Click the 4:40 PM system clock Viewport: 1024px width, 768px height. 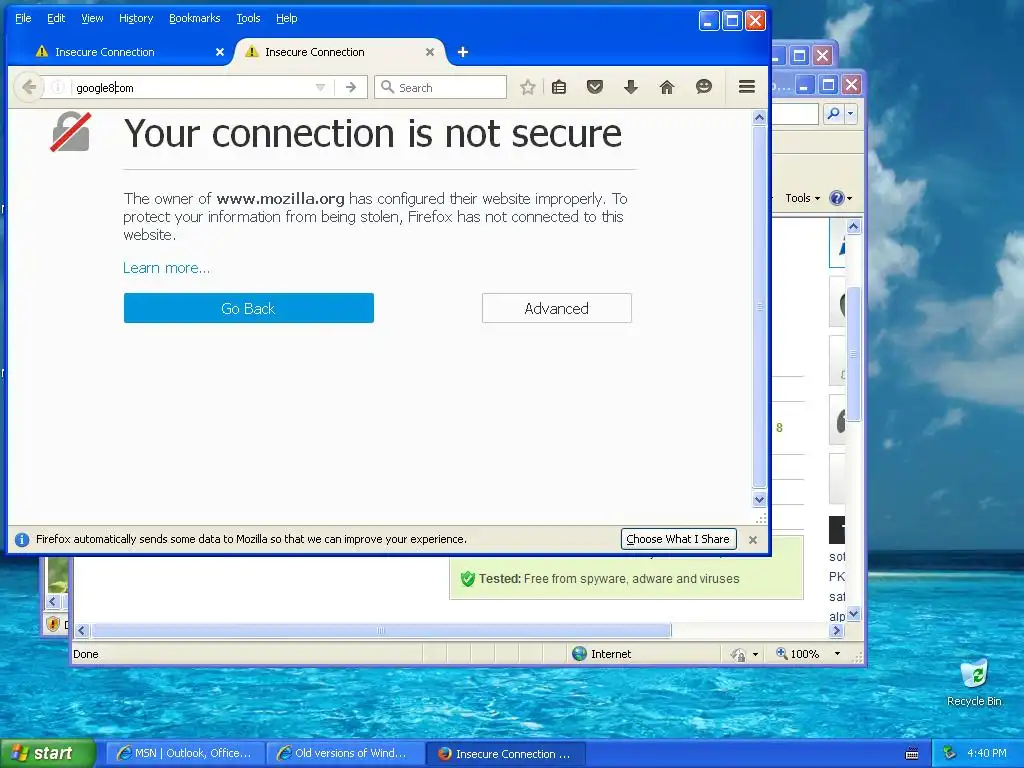pyautogui.click(x=987, y=753)
